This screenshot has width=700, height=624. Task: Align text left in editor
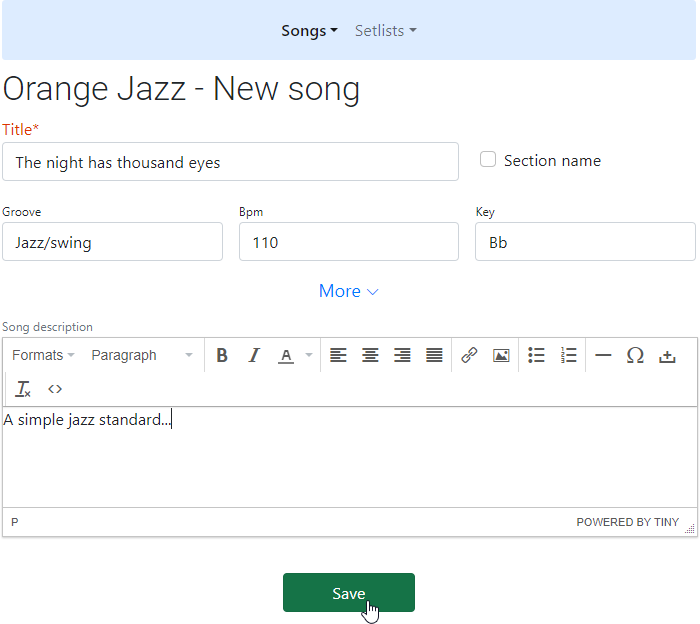coord(339,355)
